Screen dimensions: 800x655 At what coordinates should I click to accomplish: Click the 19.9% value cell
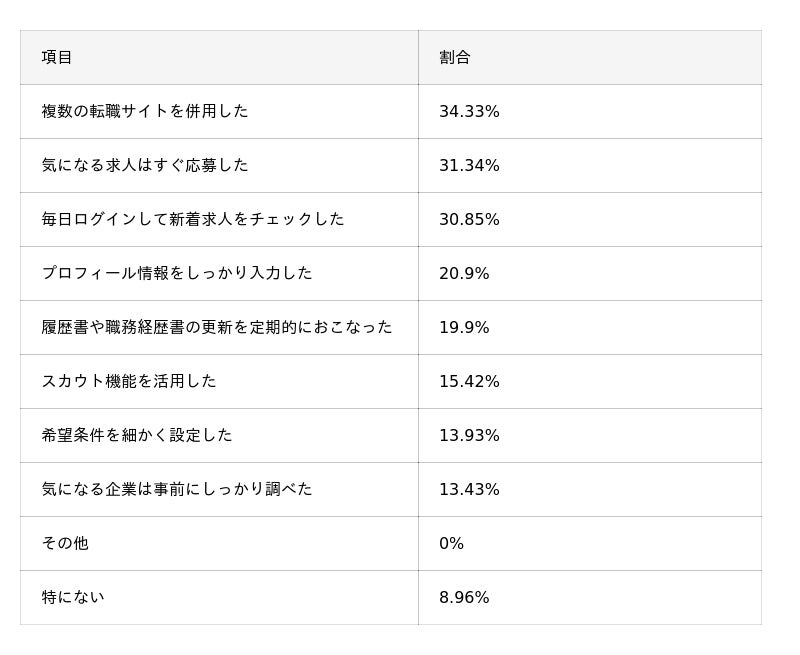464,328
